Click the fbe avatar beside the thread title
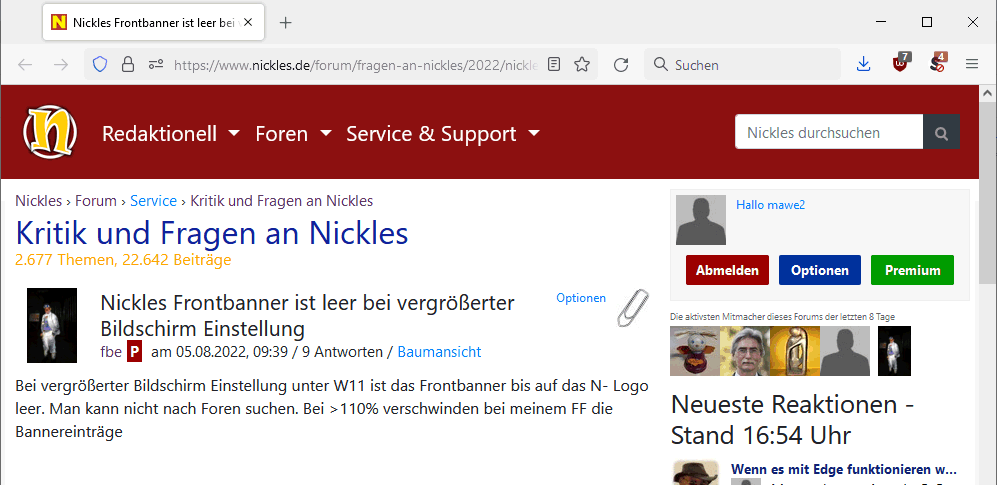This screenshot has width=997, height=485. pyautogui.click(x=52, y=325)
